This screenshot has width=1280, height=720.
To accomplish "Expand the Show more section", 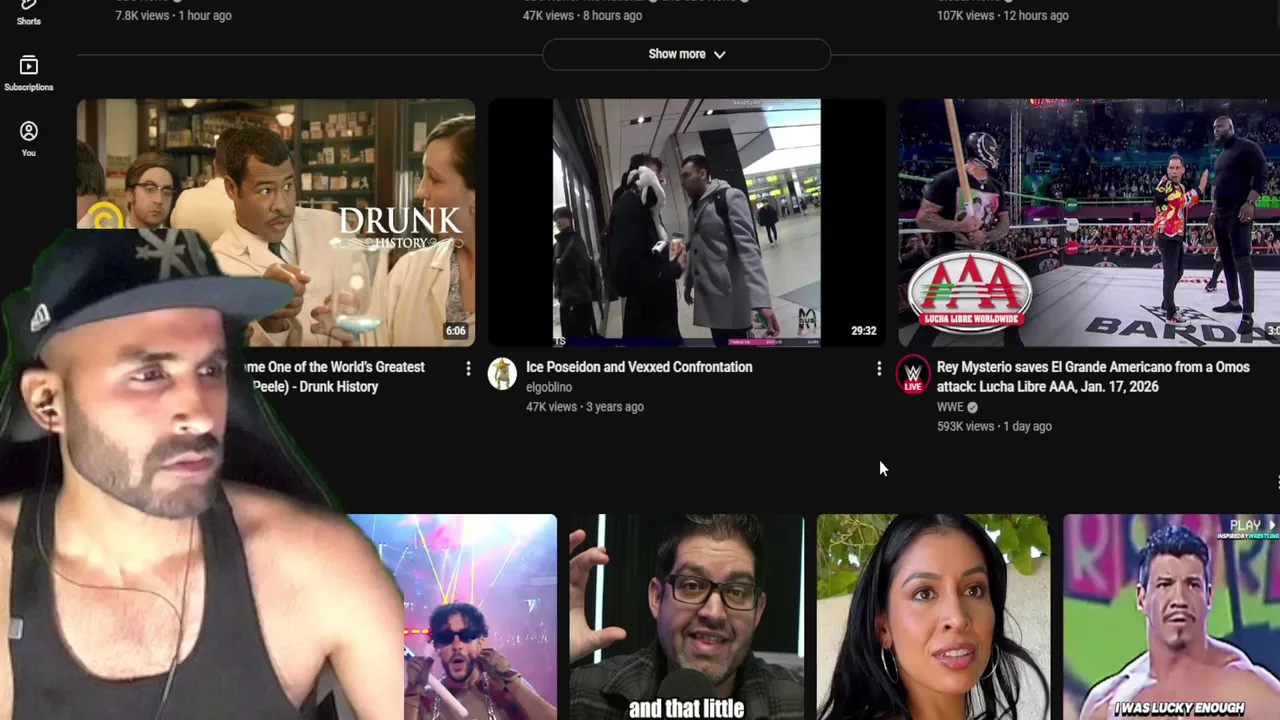I will tap(686, 54).
